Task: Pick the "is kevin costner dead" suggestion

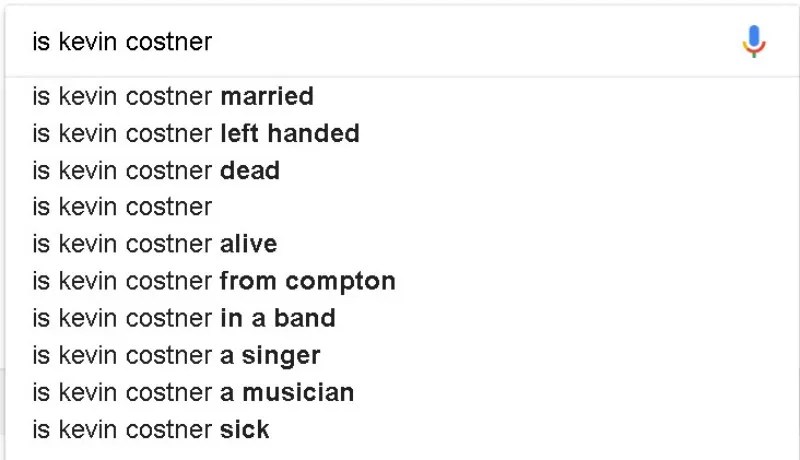Action: click(156, 171)
